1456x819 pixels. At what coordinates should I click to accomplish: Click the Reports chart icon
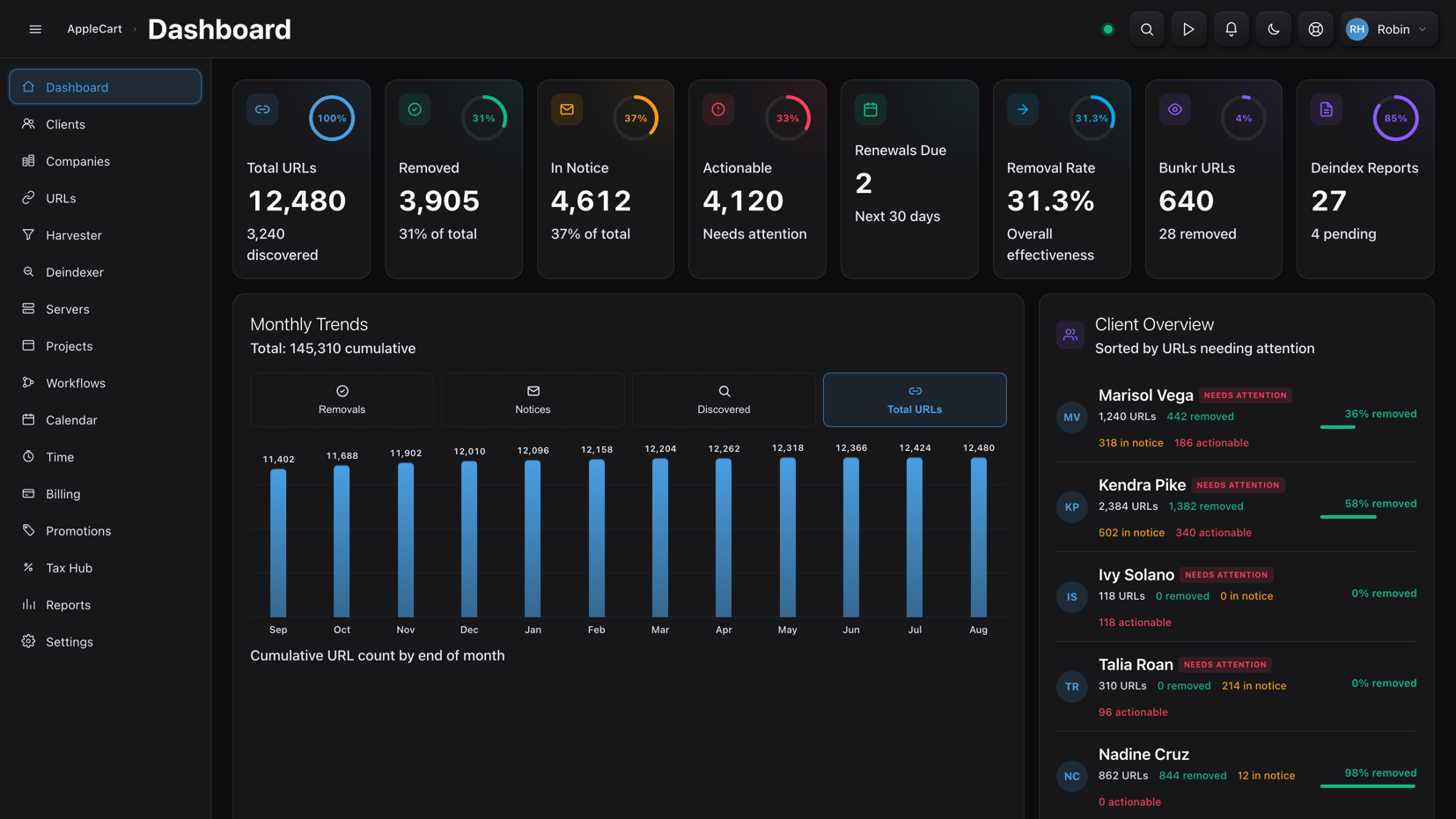(28, 605)
